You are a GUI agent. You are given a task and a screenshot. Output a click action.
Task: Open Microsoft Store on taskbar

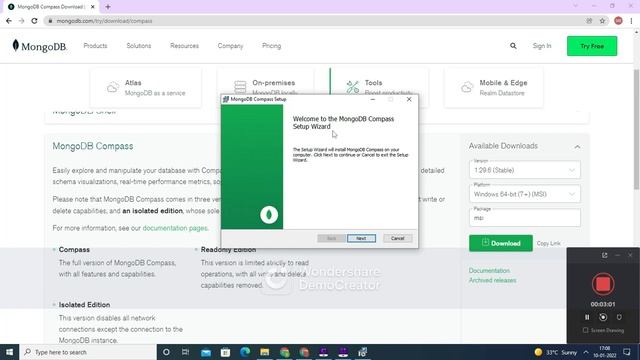[225, 352]
